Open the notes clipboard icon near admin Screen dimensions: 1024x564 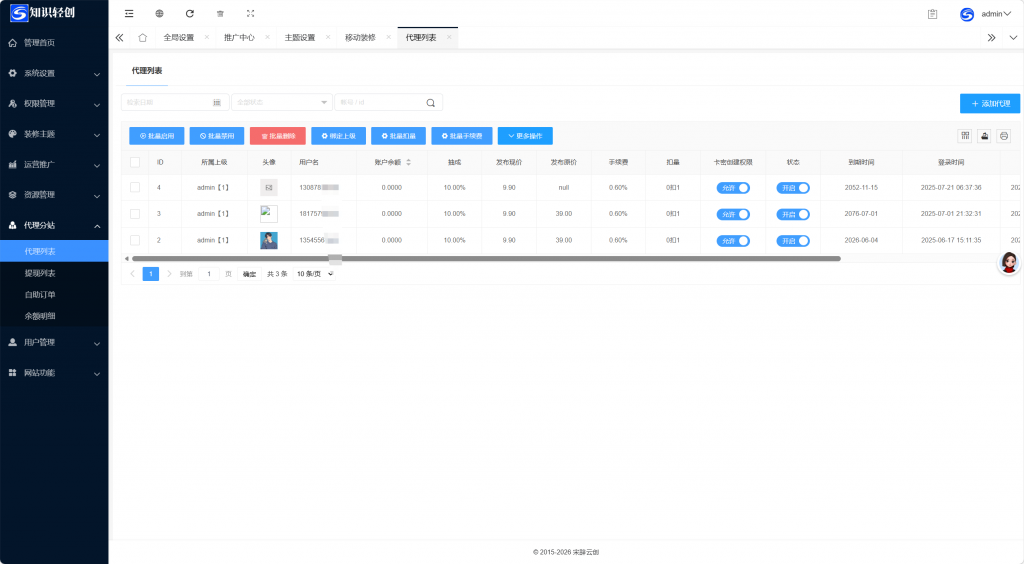click(x=933, y=14)
